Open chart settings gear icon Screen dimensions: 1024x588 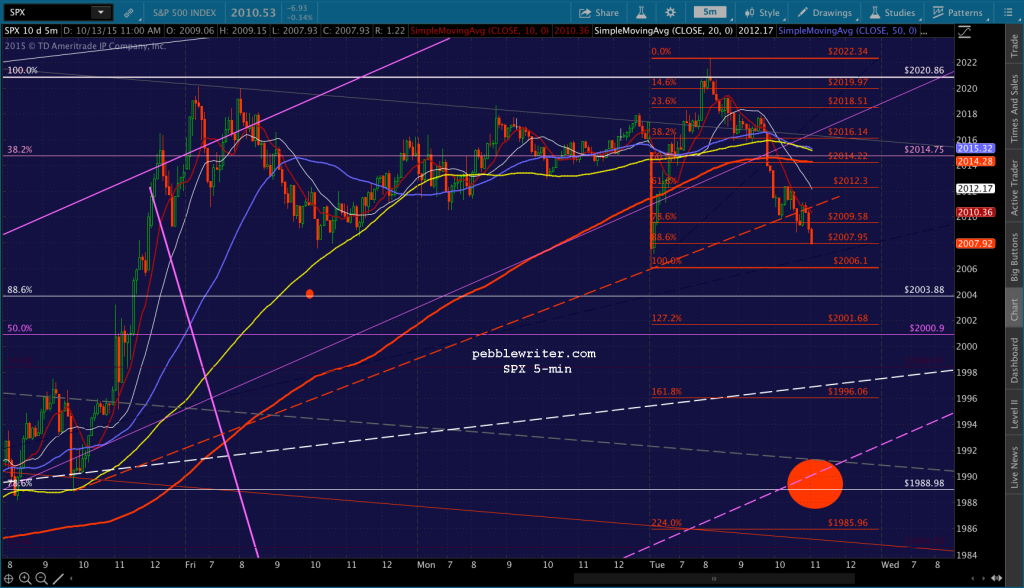point(670,12)
